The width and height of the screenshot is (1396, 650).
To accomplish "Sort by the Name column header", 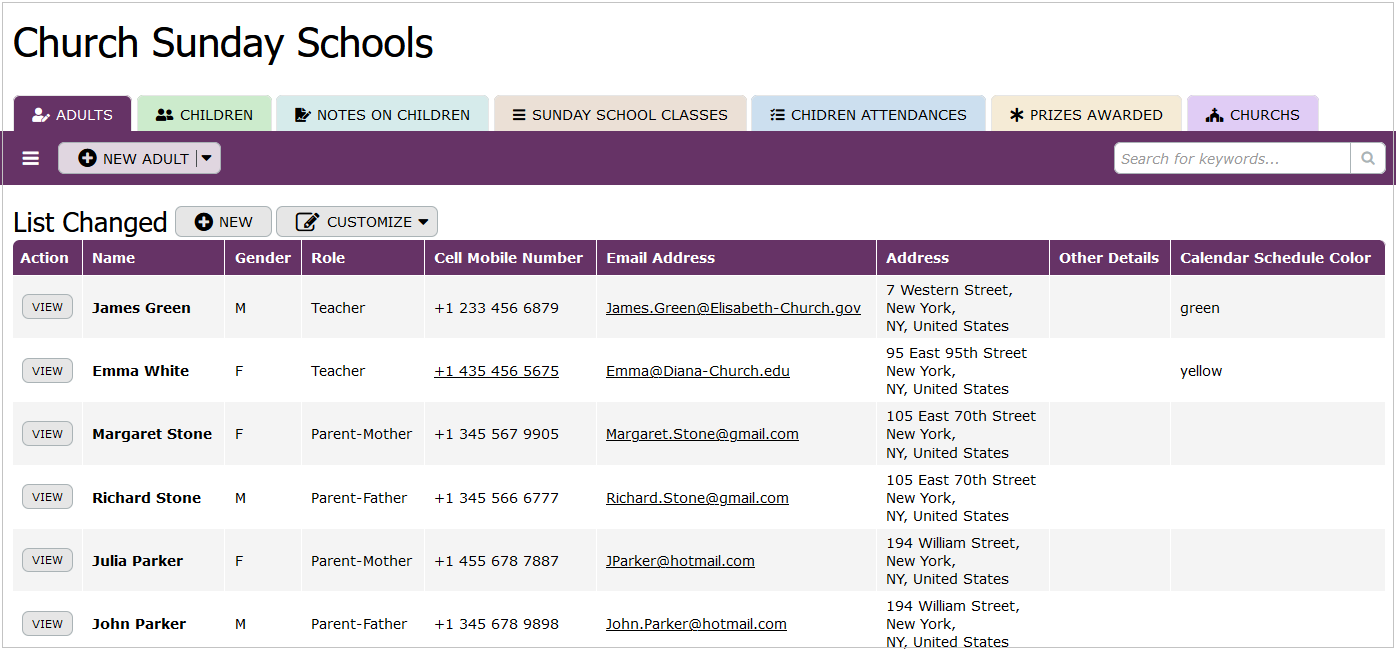I will [113, 258].
